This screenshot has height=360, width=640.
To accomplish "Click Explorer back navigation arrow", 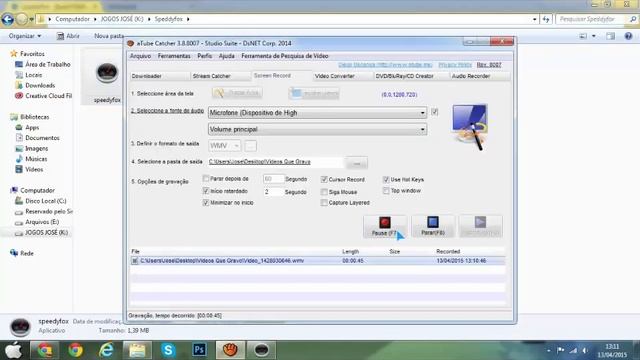I will (x=7, y=19).
